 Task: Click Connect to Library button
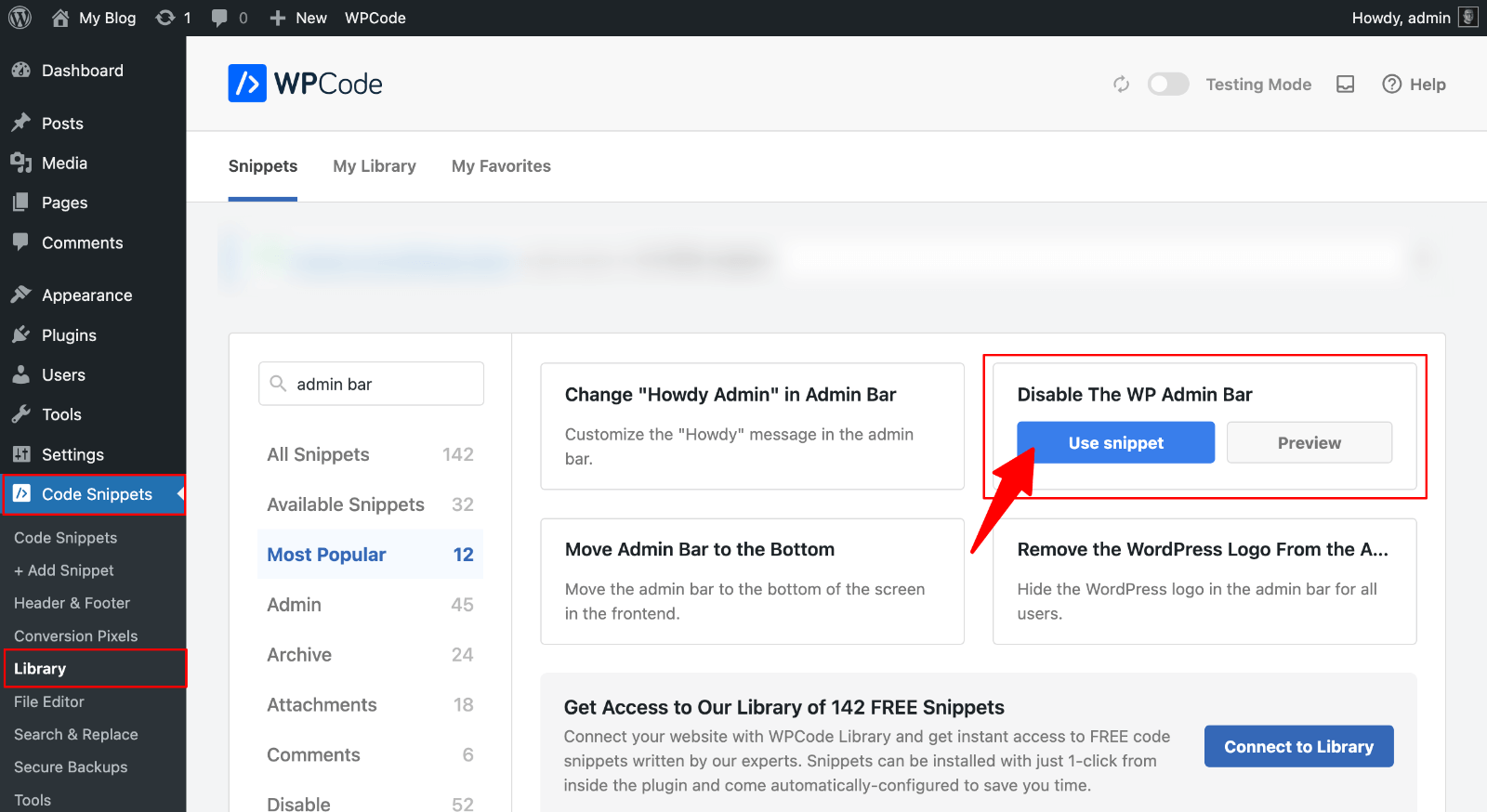(1298, 746)
